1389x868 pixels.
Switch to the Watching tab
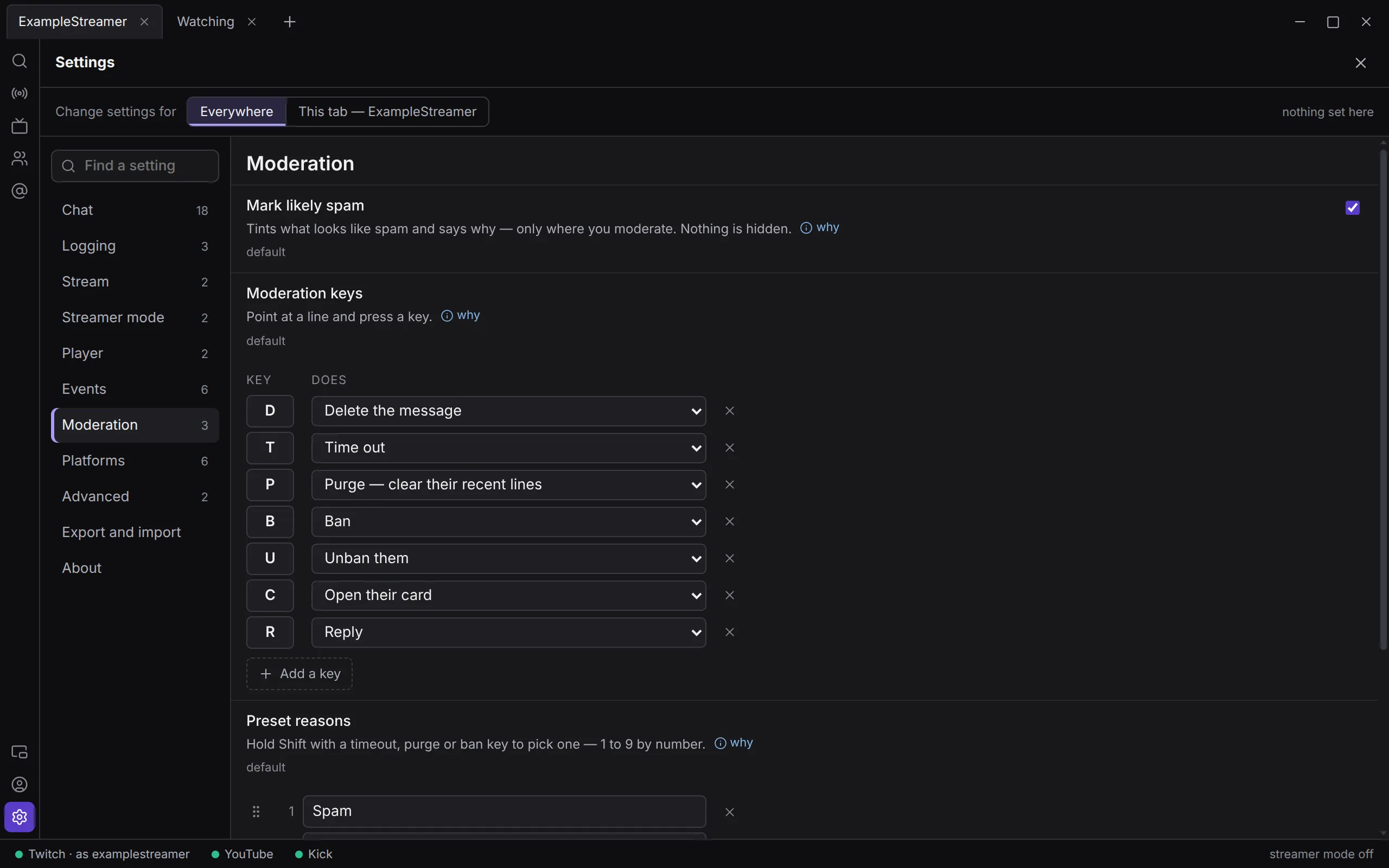pyautogui.click(x=206, y=22)
